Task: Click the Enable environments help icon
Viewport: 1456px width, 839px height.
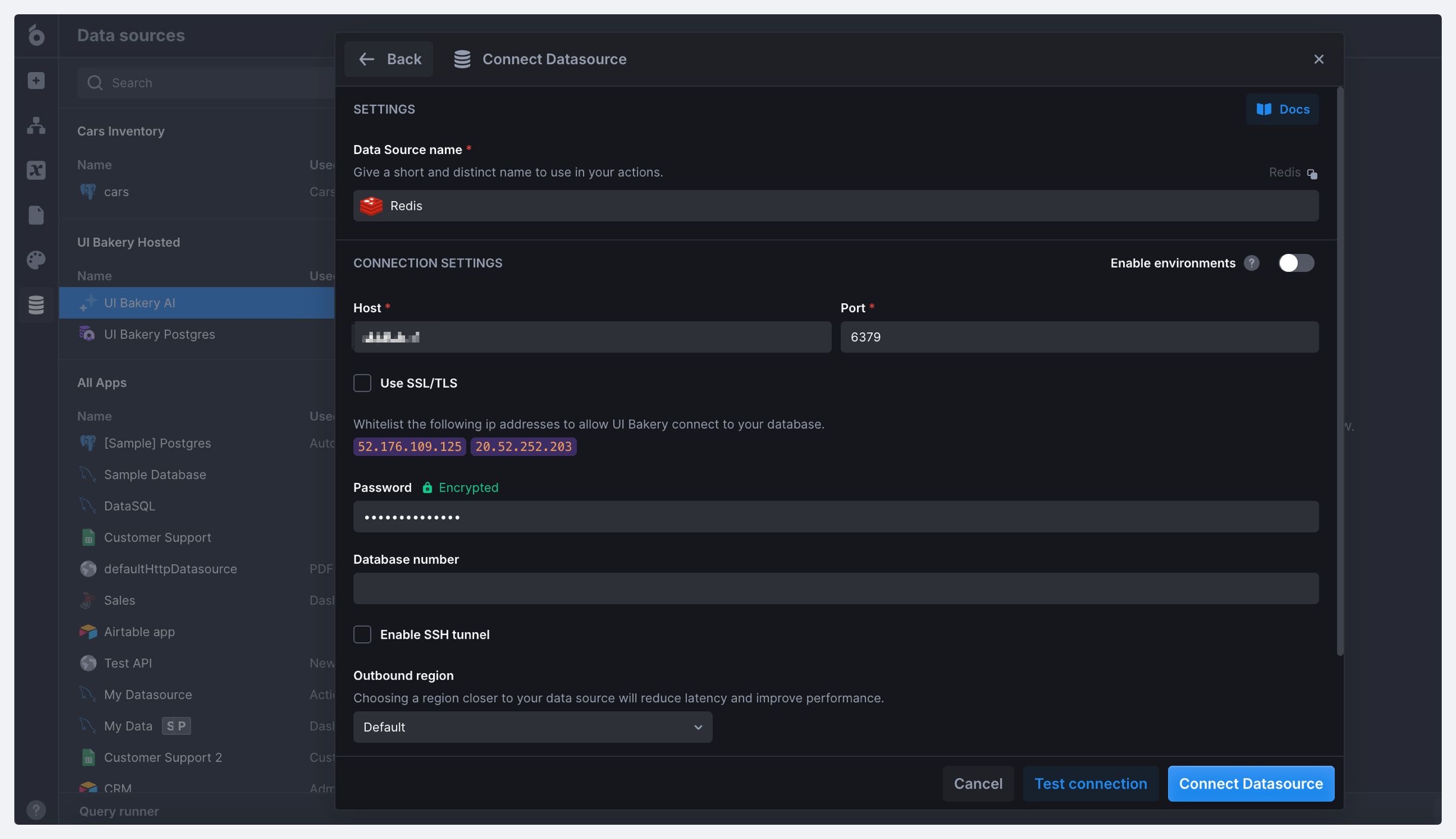Action: tap(1251, 263)
